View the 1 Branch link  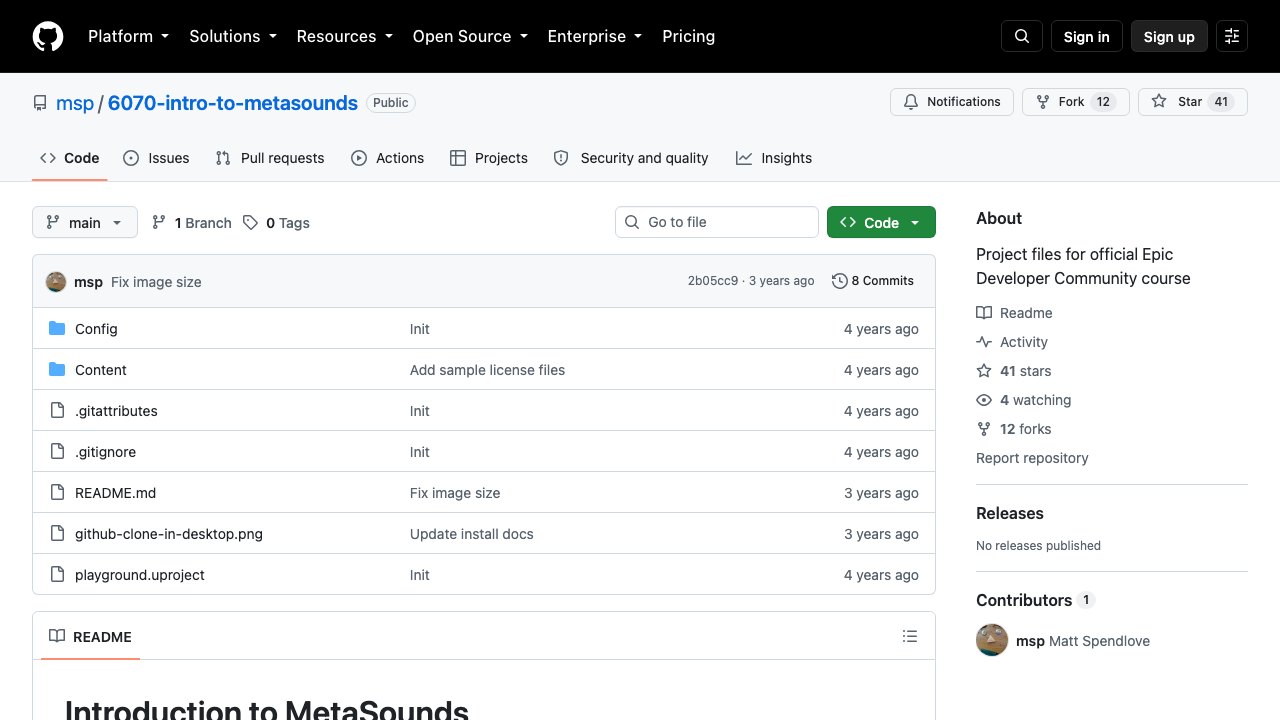191,223
